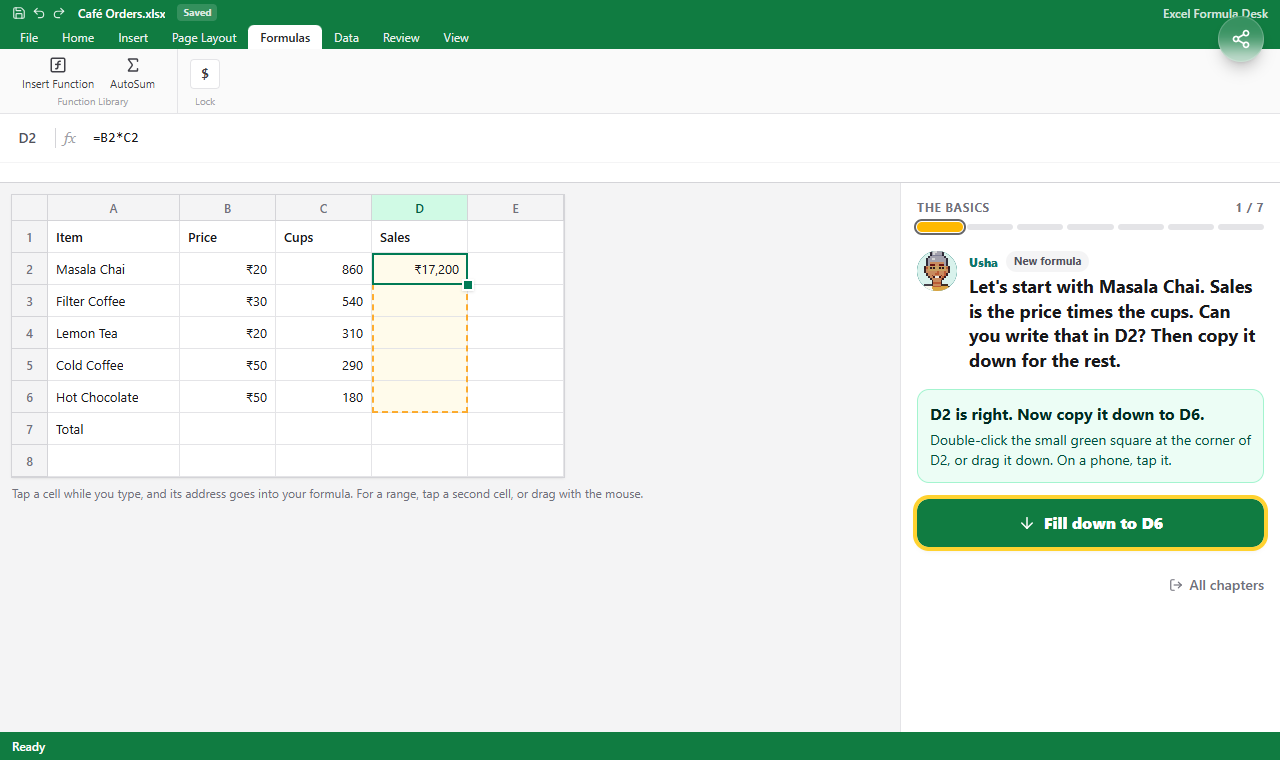Image resolution: width=1280 pixels, height=760 pixels.
Task: Return to All chapters
Action: coord(1216,585)
